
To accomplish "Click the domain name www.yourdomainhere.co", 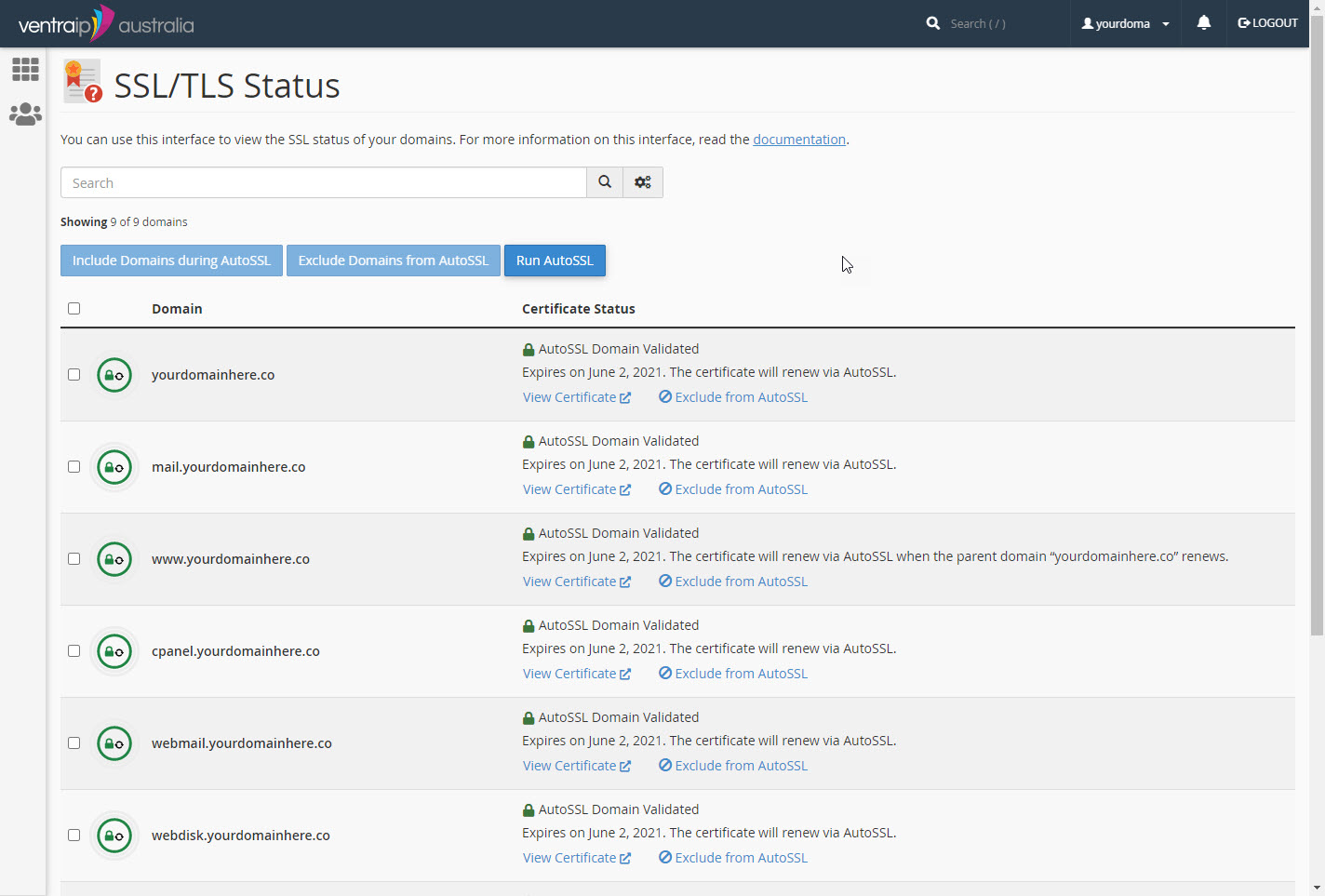I will click(x=231, y=559).
